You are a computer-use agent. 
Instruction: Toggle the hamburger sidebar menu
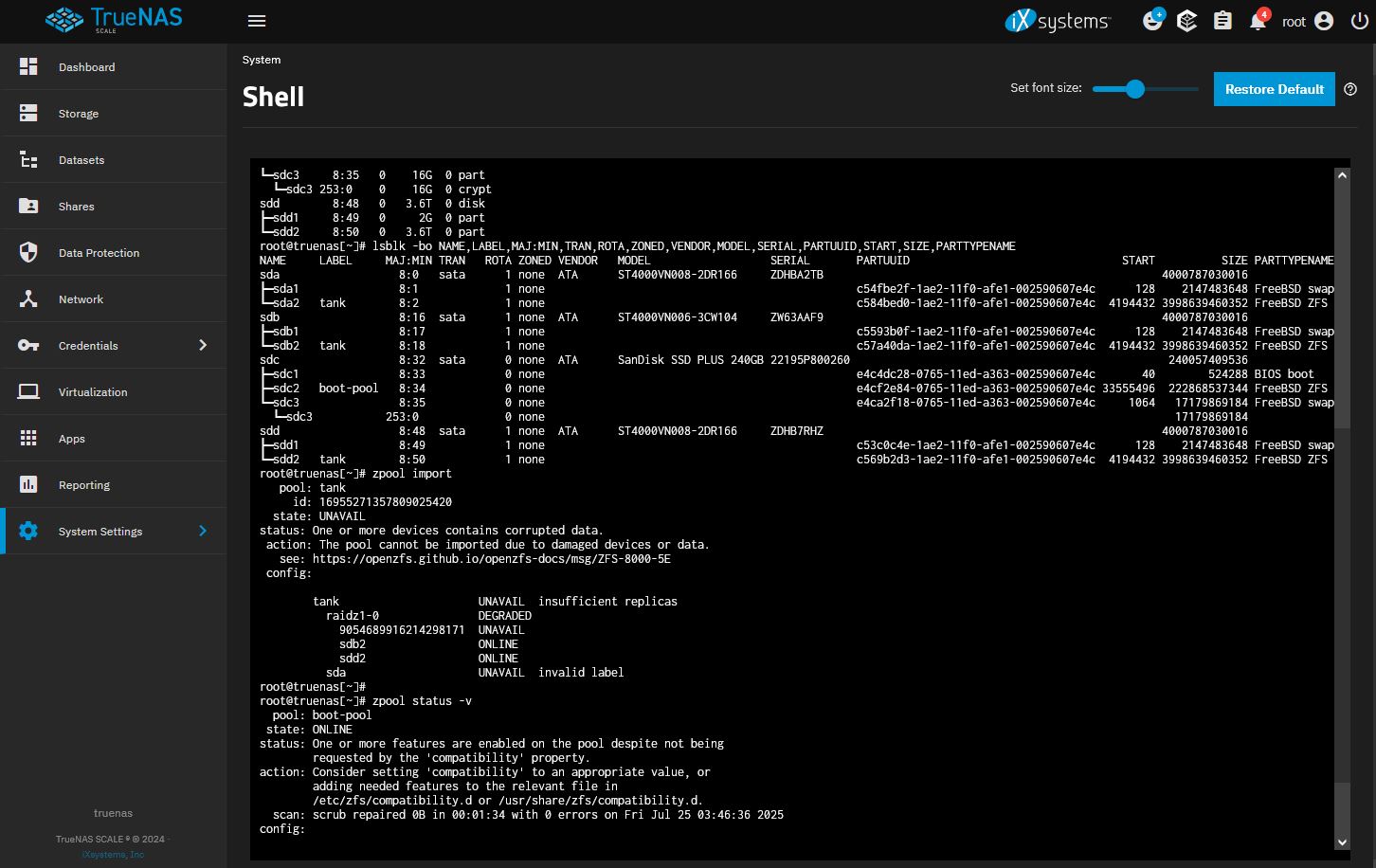[256, 21]
